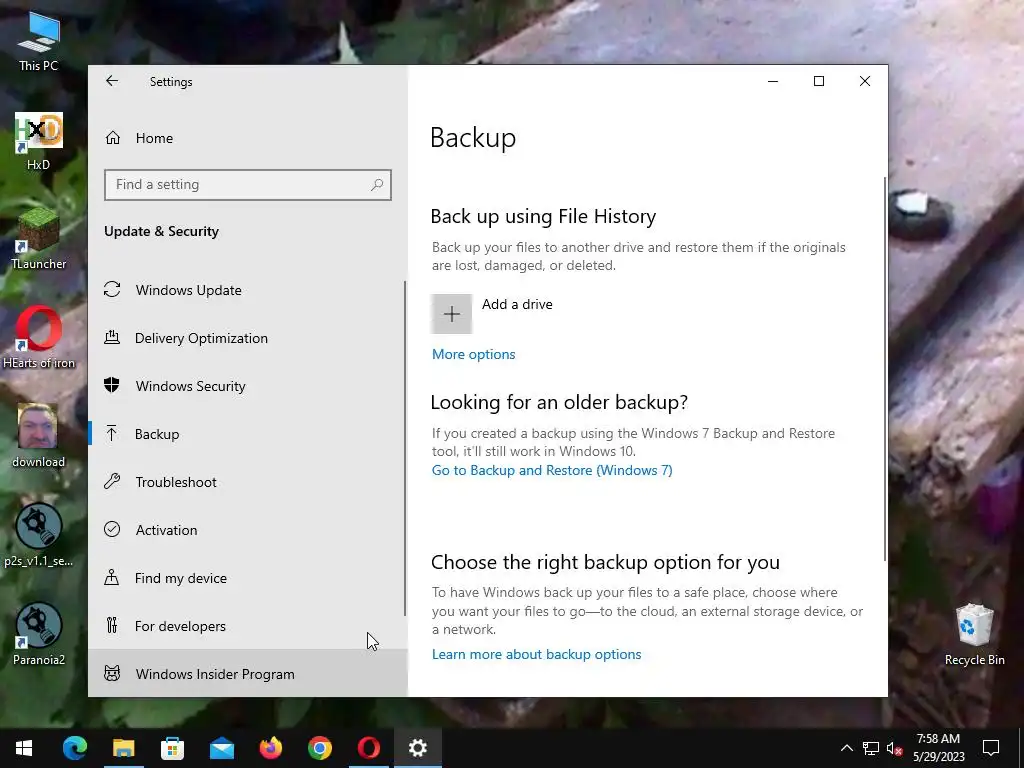Open Delivery Optimization section
This screenshot has width=1024, height=768.
point(248,338)
